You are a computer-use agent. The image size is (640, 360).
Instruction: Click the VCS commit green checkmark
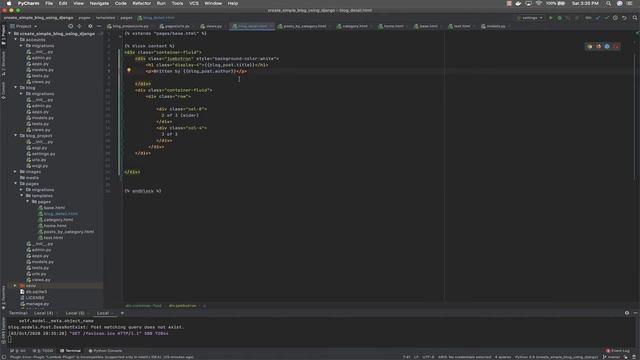coord(606,18)
